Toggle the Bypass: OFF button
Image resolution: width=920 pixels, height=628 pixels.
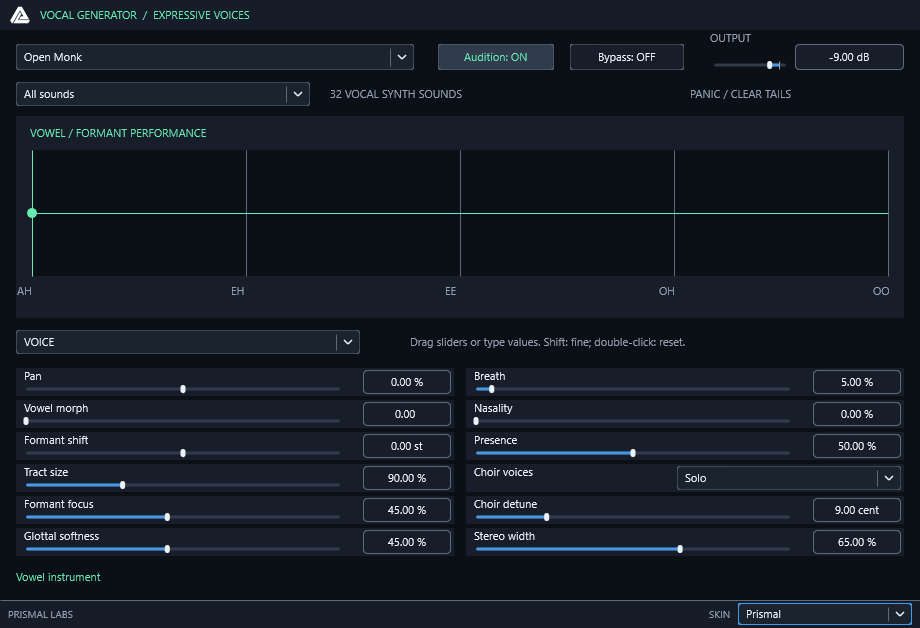627,57
